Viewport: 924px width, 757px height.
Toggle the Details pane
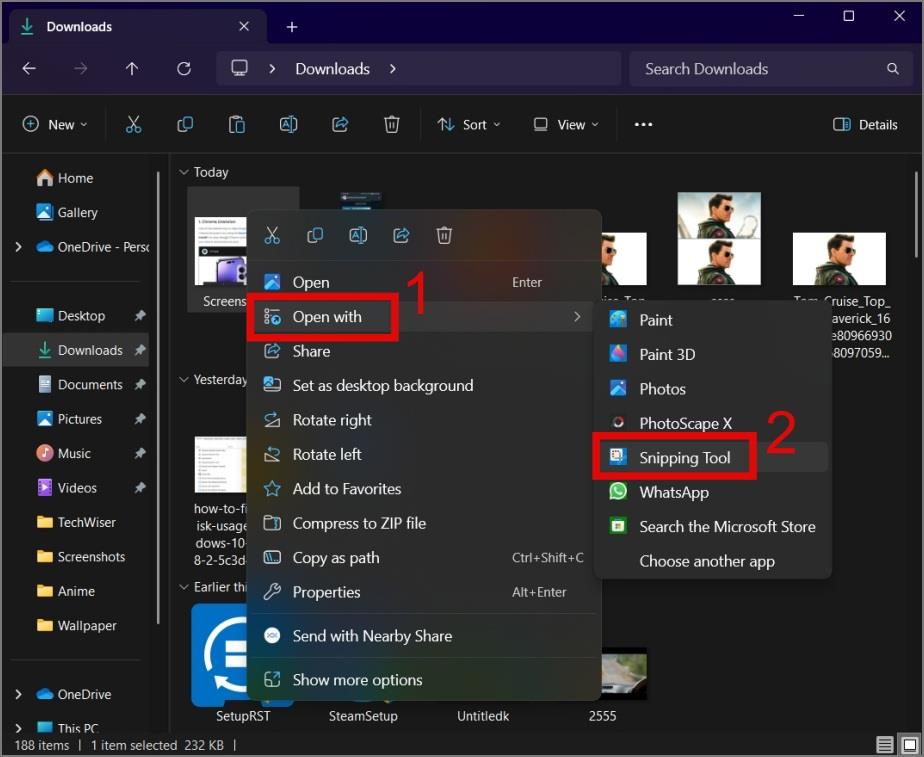tap(865, 124)
